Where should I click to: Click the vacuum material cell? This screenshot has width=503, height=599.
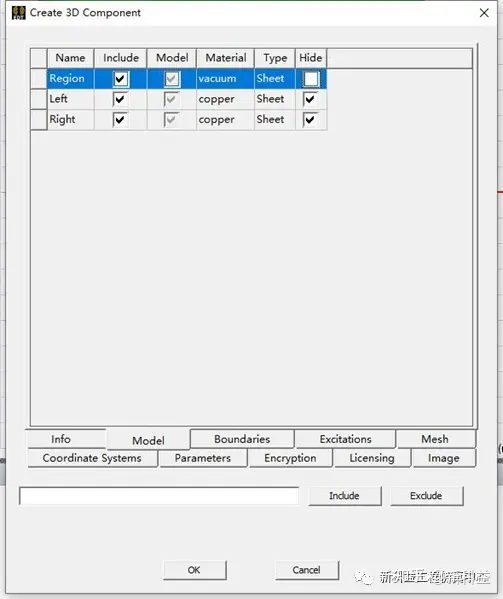(x=225, y=79)
